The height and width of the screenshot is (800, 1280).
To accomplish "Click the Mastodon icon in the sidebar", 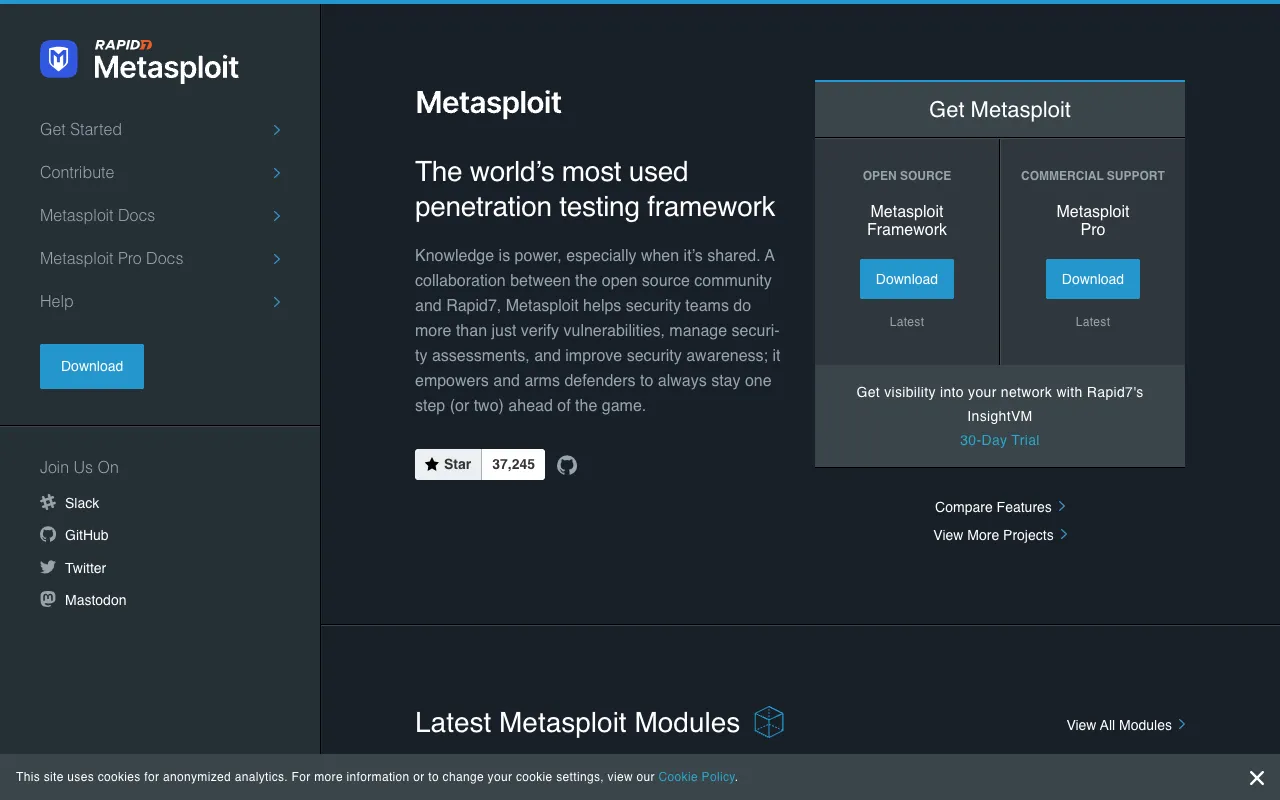I will 47,600.
